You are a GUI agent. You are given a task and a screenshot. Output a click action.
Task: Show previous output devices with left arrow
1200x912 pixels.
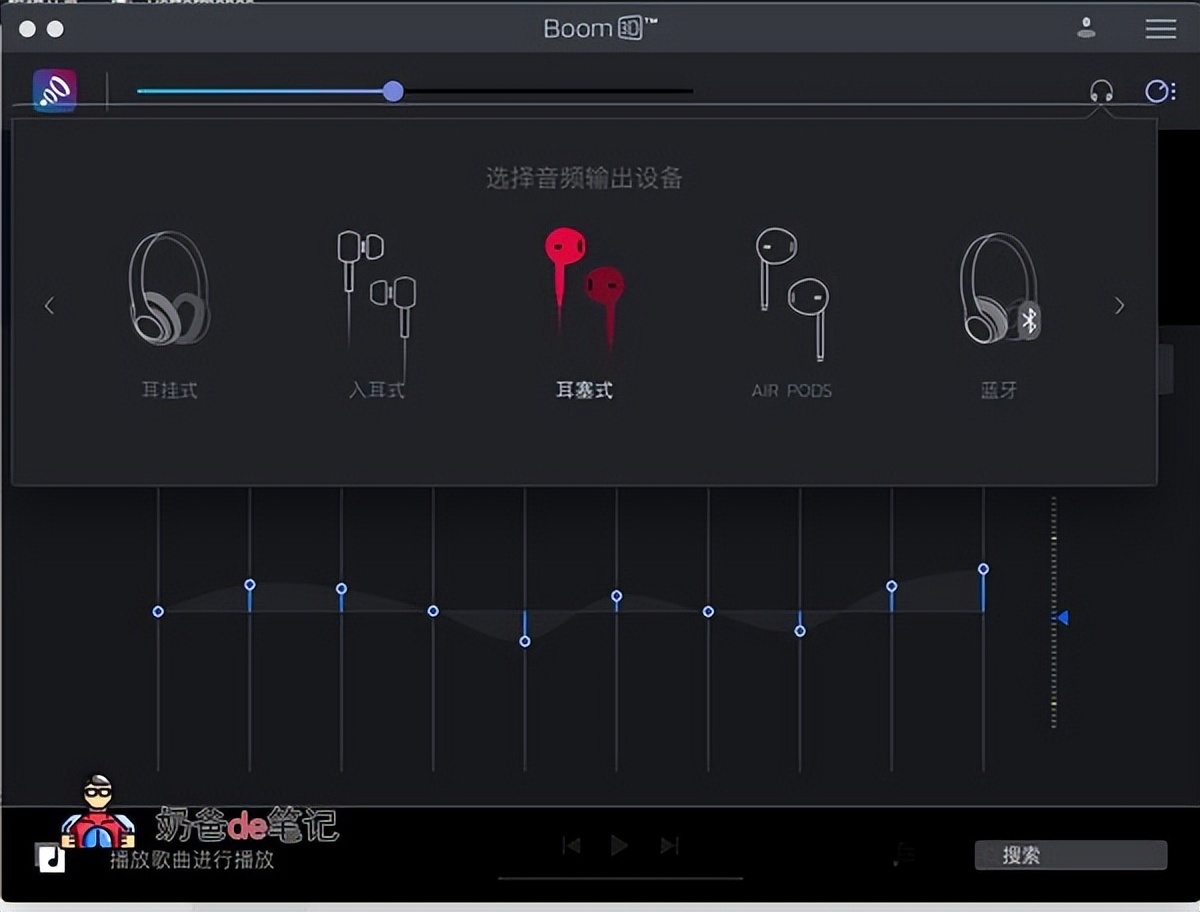[49, 306]
